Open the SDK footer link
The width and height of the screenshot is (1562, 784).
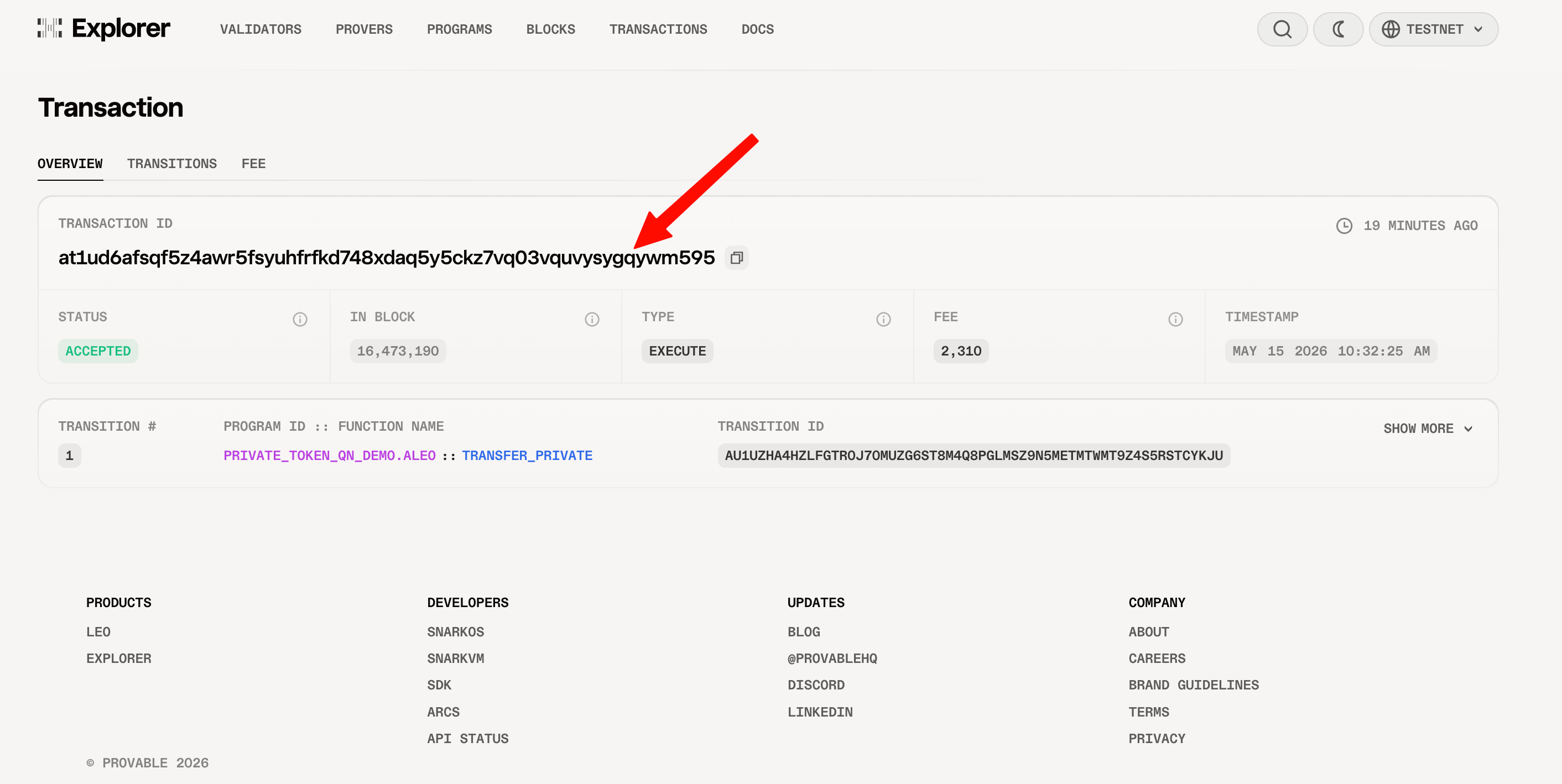point(439,685)
